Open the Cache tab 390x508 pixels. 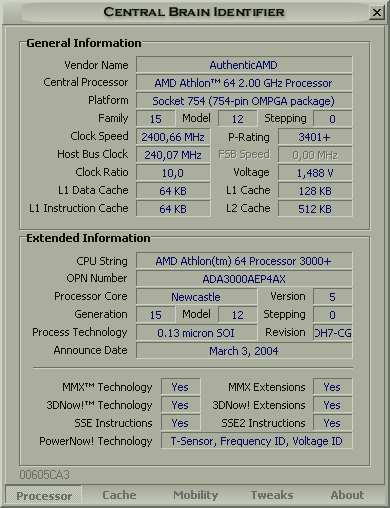pos(119,495)
